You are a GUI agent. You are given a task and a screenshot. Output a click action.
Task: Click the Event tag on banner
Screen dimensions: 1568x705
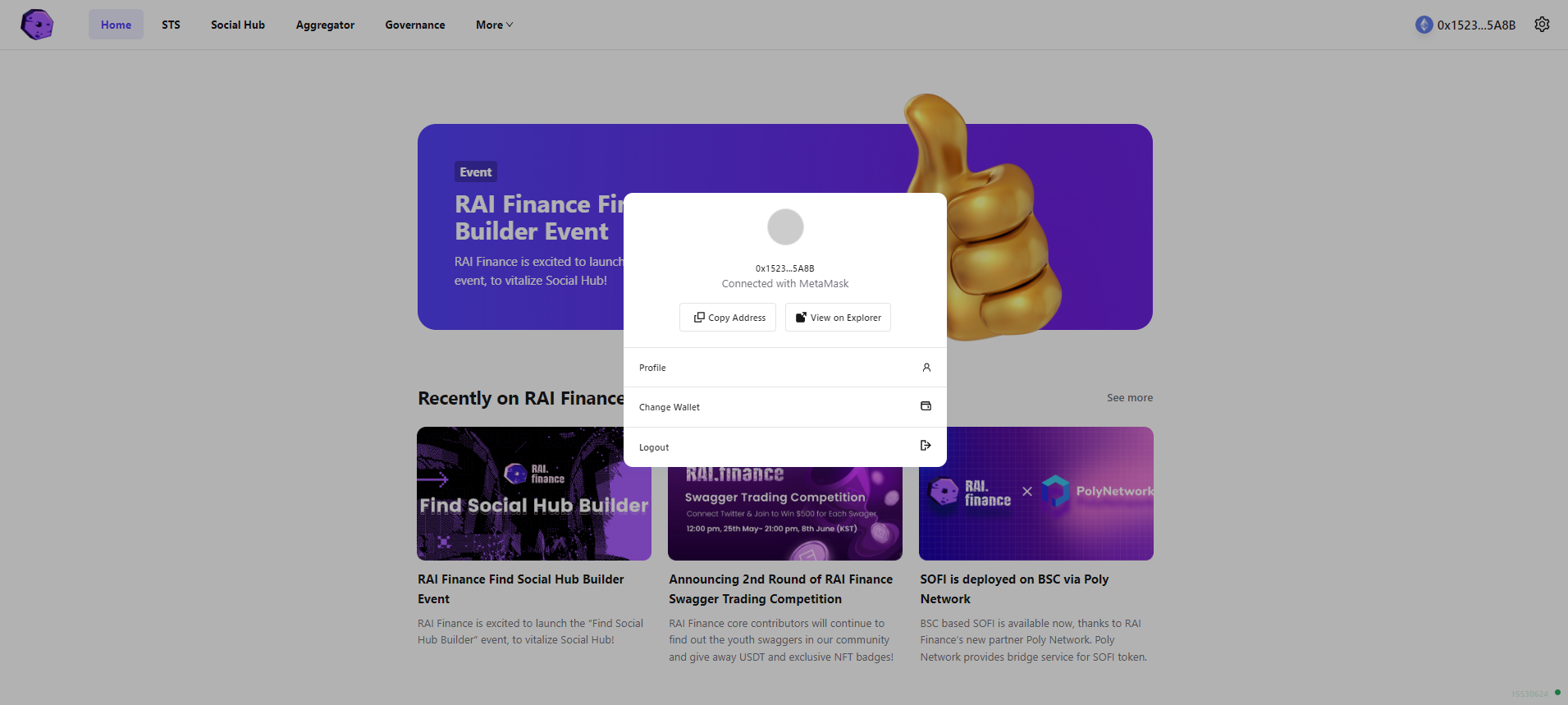(476, 172)
